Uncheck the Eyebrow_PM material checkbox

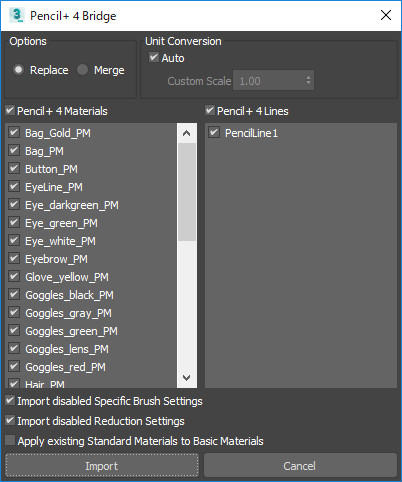click(14, 259)
